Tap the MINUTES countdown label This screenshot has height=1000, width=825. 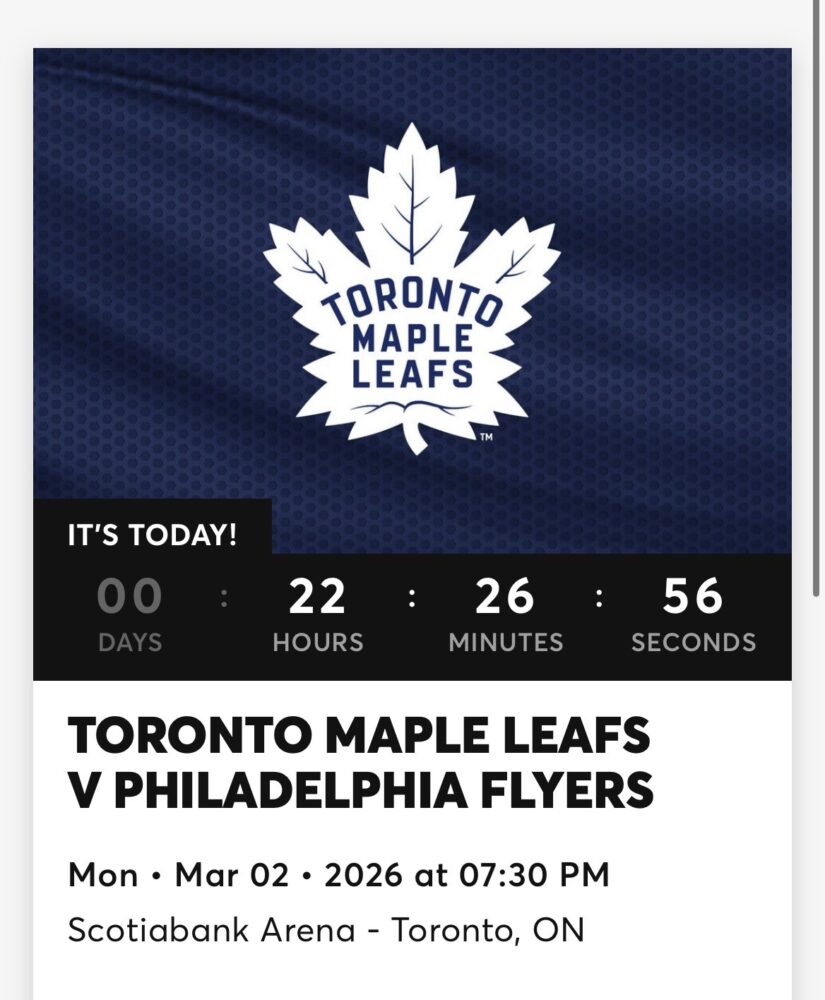(505, 642)
